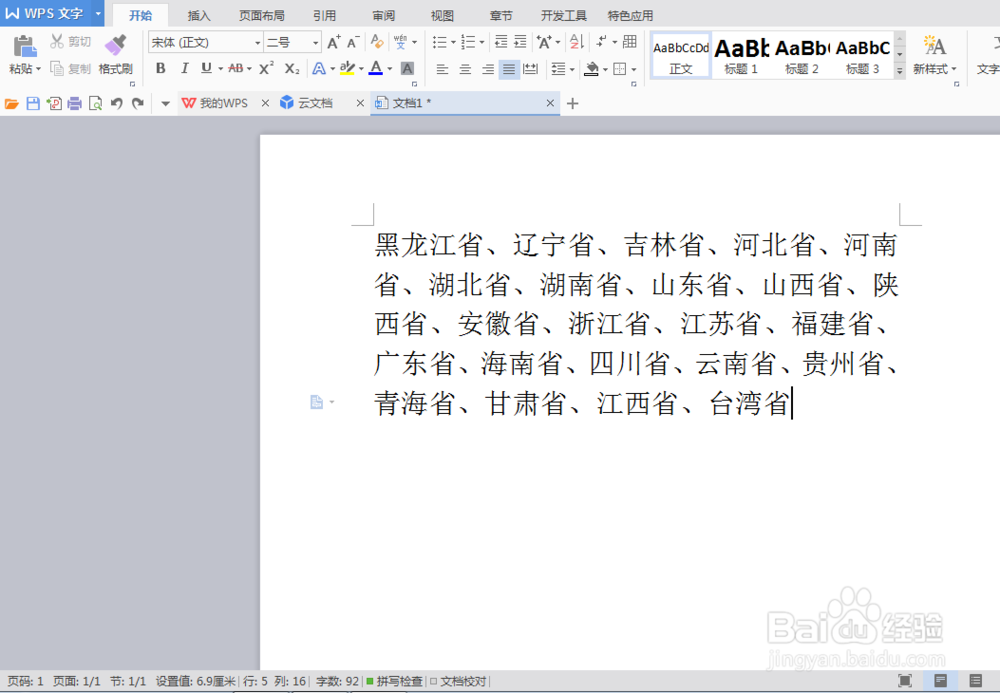Screen dimensions: 1000x693
Task: Toggle document proofreading (文档校对) in status bar
Action: tap(459, 682)
